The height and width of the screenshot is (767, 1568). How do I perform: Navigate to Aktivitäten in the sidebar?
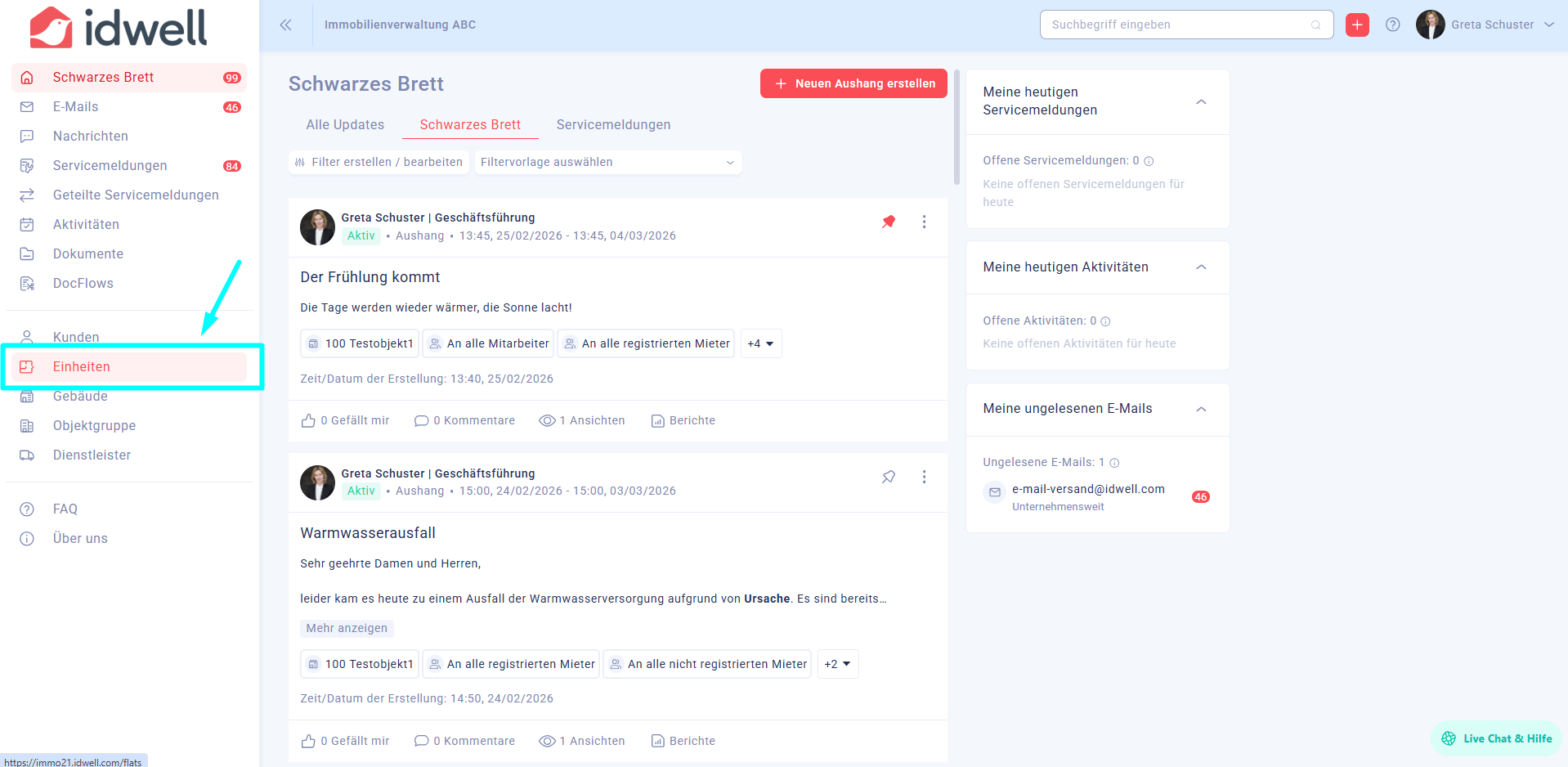(x=129, y=225)
